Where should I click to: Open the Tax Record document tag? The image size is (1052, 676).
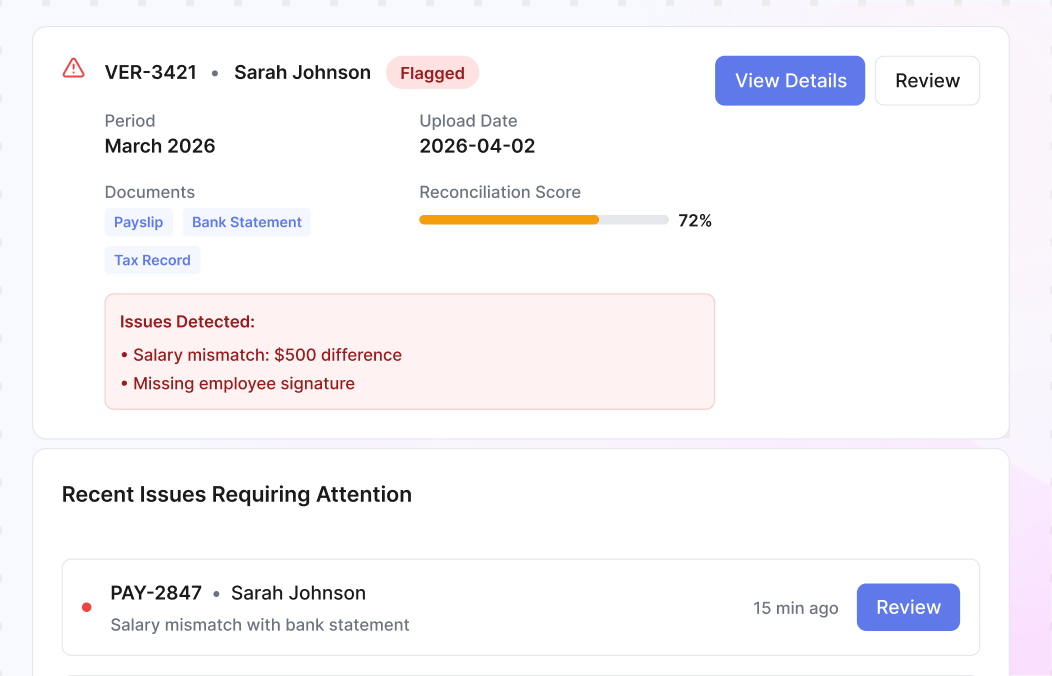coord(152,260)
